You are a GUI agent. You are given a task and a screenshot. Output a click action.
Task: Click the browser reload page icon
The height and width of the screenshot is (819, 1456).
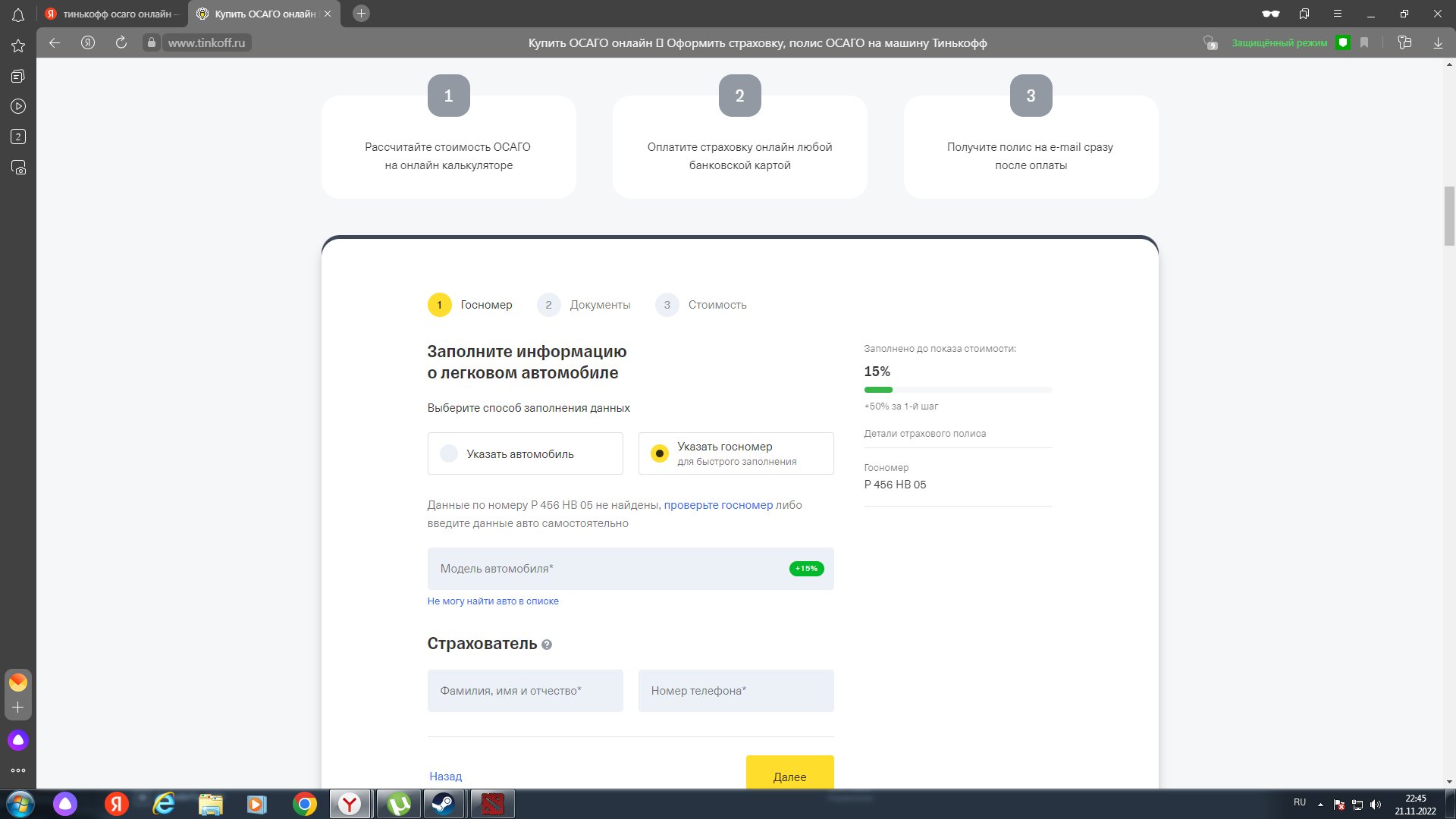[x=121, y=42]
